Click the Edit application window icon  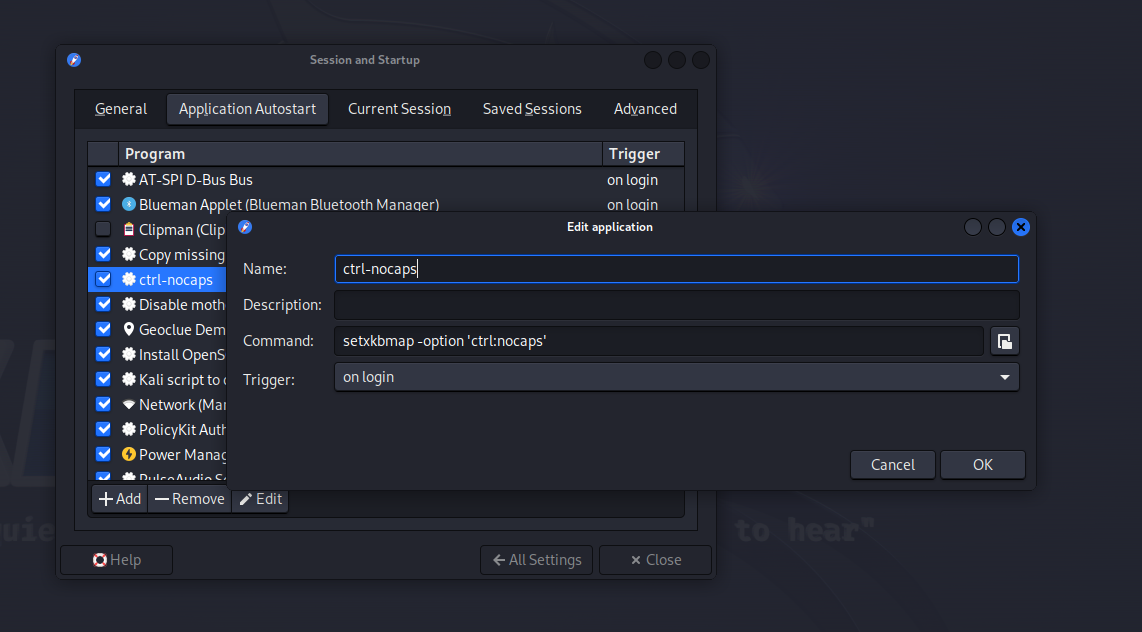pyautogui.click(x=245, y=227)
